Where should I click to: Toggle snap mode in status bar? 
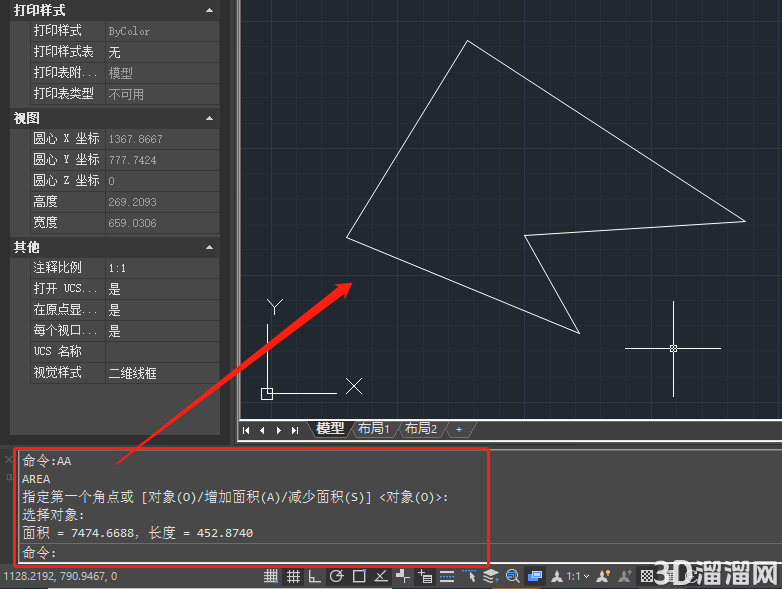[271, 577]
